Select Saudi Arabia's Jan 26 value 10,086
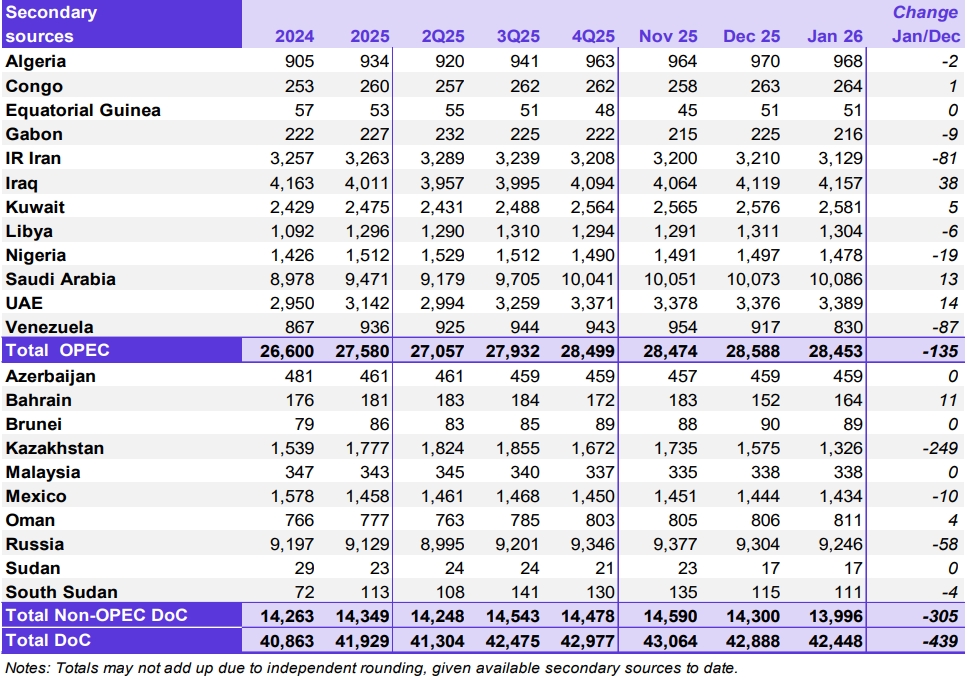 [834, 279]
